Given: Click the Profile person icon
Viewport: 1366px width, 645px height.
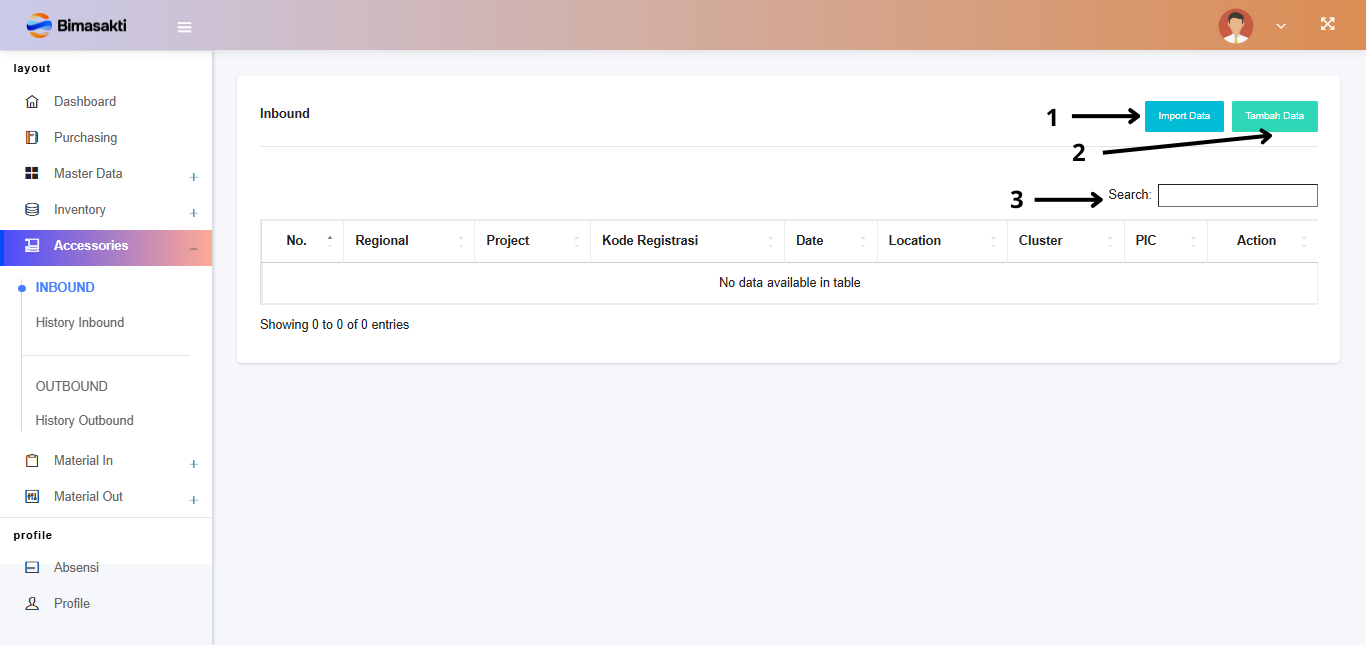Looking at the screenshot, I should [x=32, y=604].
